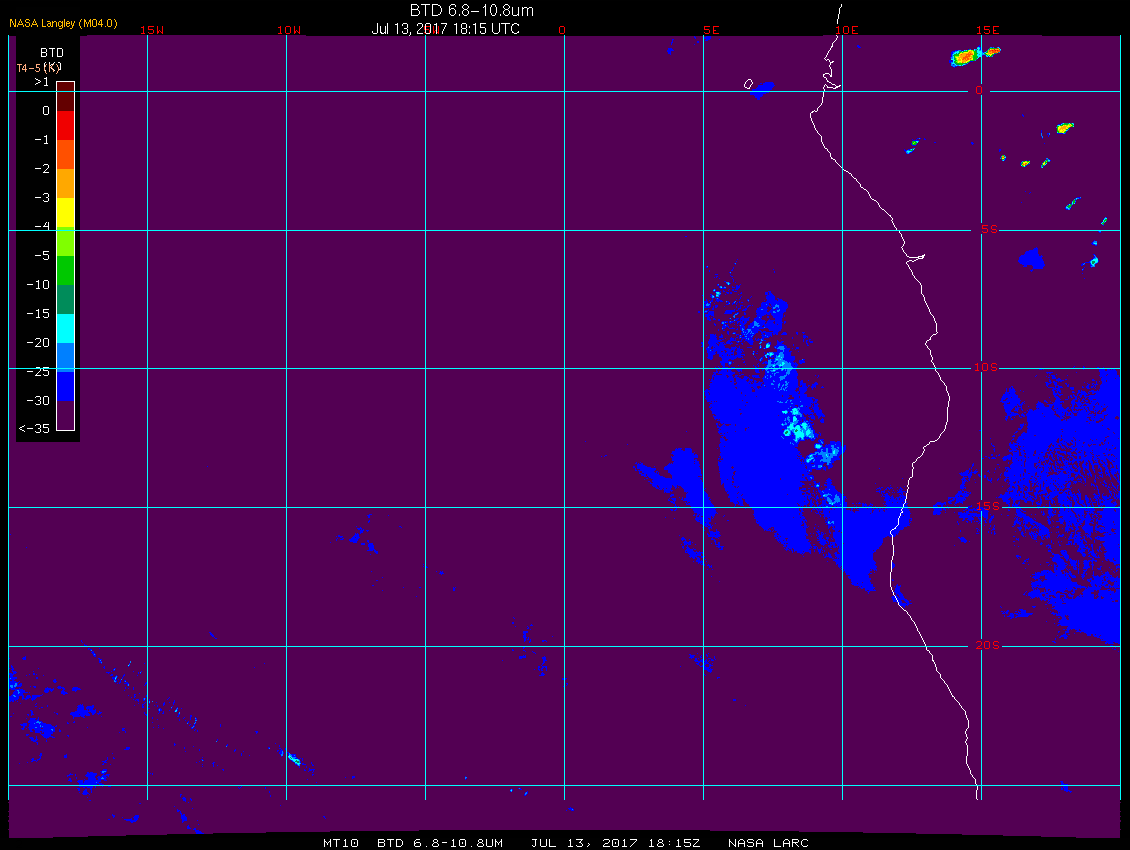Click the 10W longitude label
The width and height of the screenshot is (1130, 850).
(x=289, y=30)
